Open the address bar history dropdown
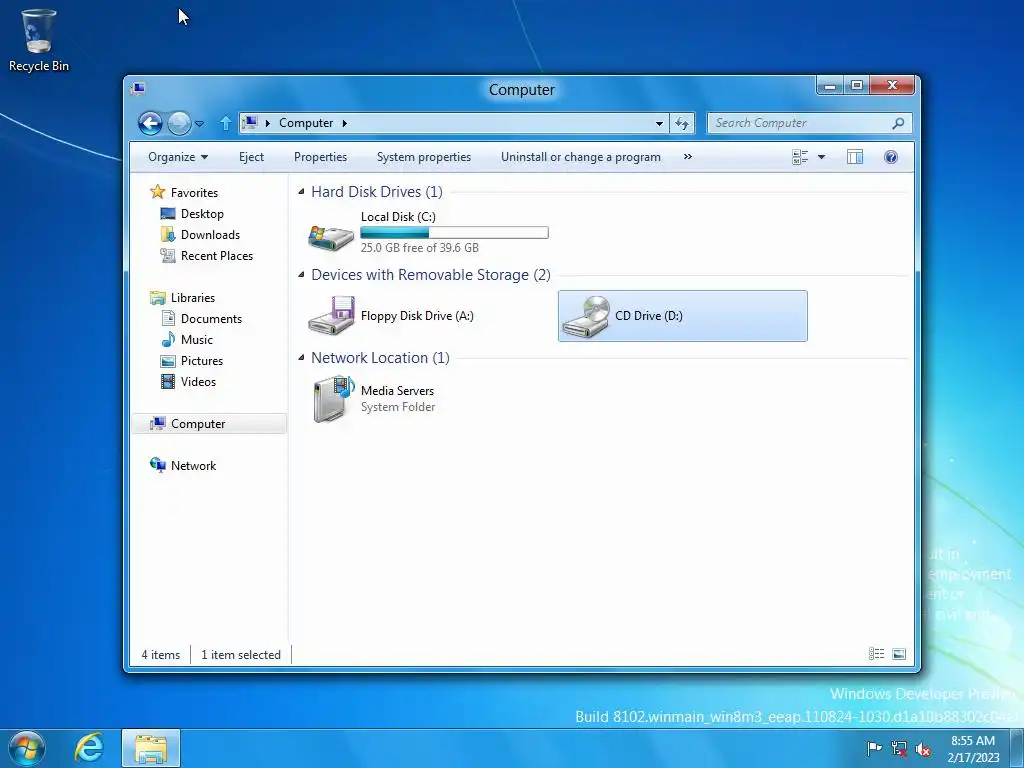 click(659, 123)
